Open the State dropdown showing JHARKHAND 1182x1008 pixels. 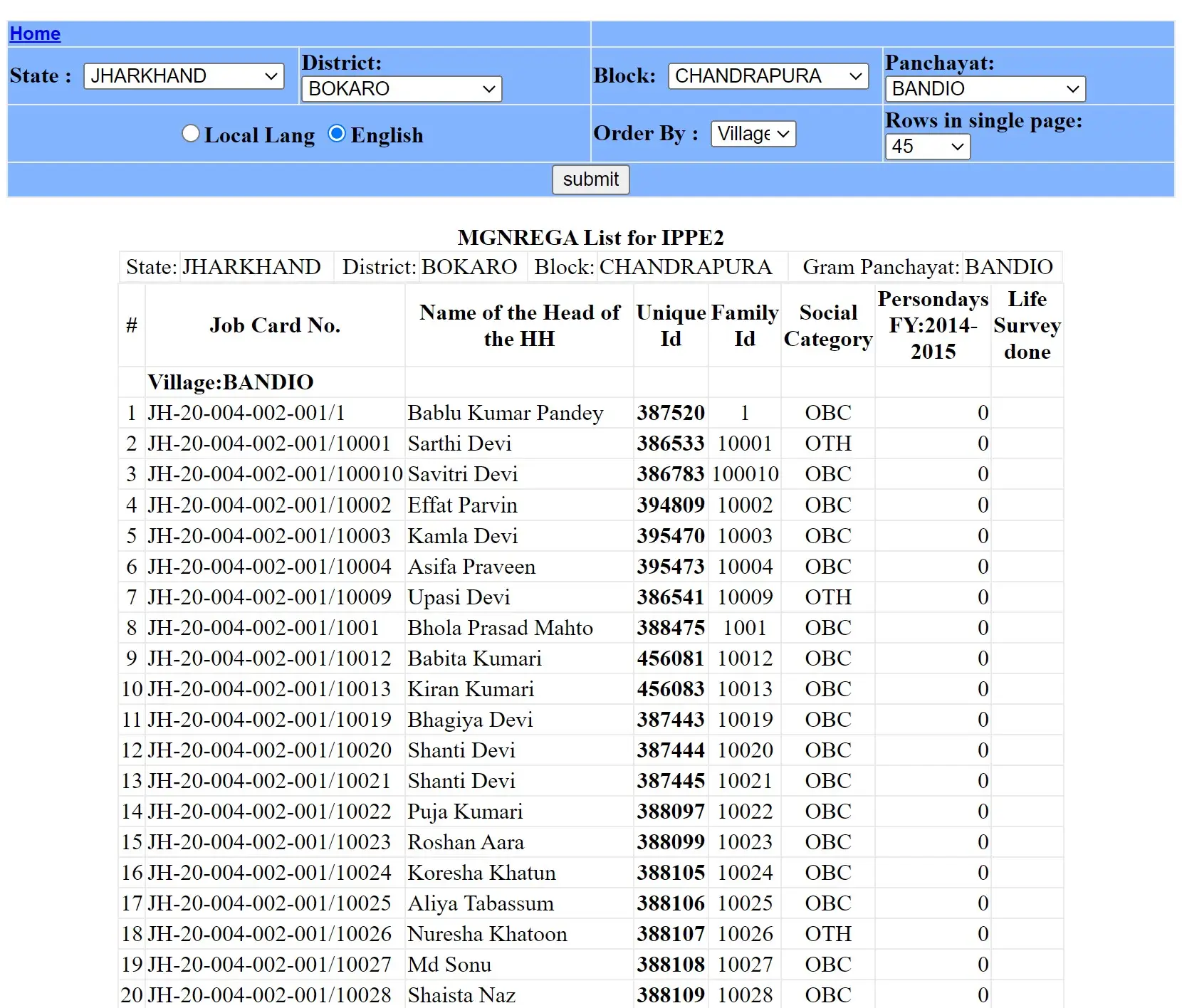click(x=184, y=76)
